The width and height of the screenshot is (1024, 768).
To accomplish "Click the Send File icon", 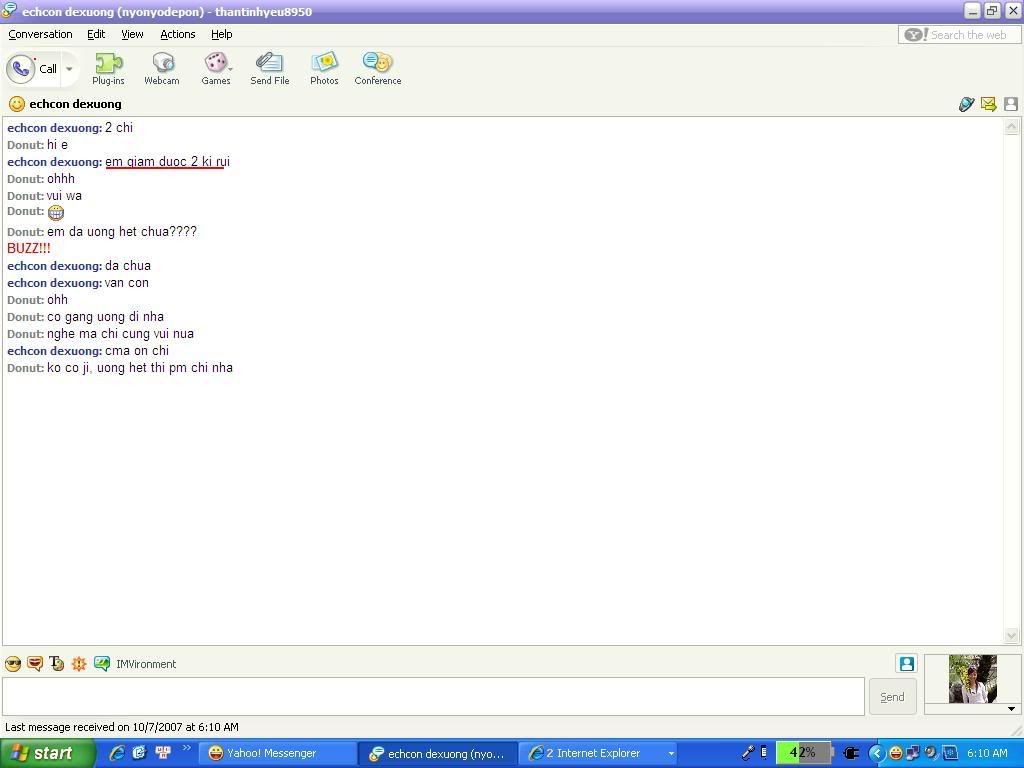I will point(269,68).
